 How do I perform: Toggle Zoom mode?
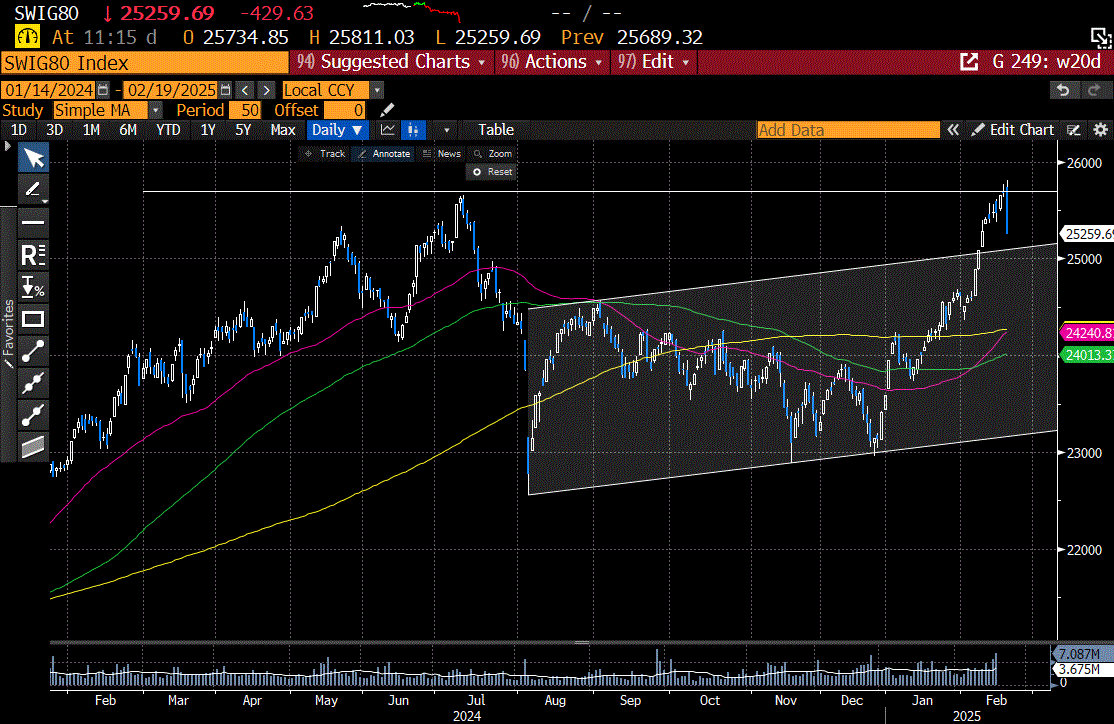pyautogui.click(x=492, y=153)
